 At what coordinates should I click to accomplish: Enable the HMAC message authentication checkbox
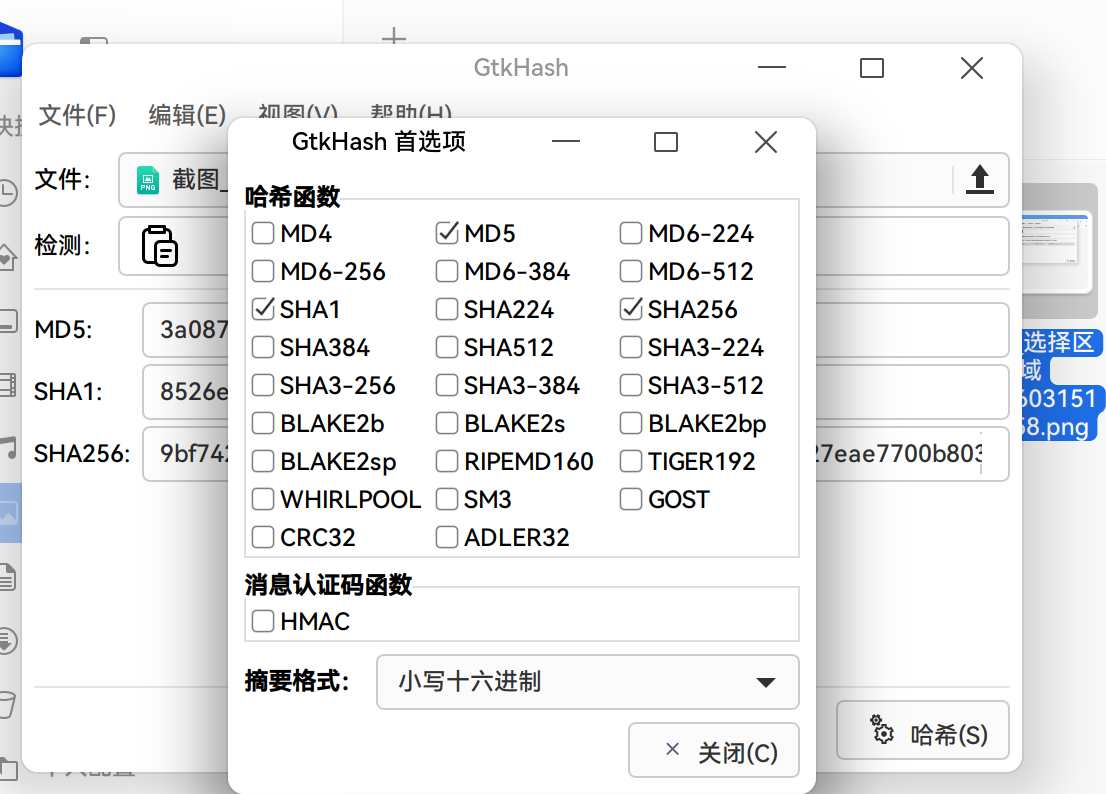264,621
